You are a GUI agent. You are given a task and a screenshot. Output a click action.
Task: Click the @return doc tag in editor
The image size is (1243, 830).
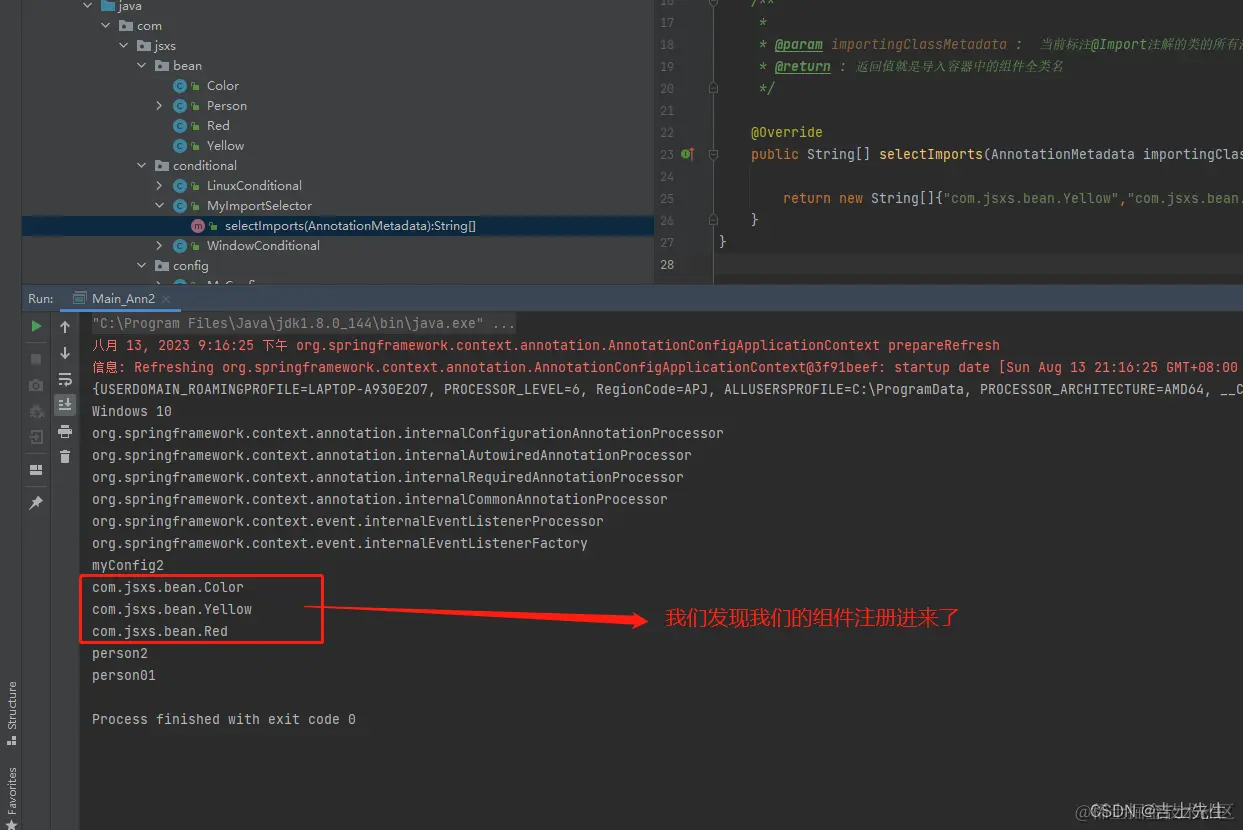[x=803, y=66]
